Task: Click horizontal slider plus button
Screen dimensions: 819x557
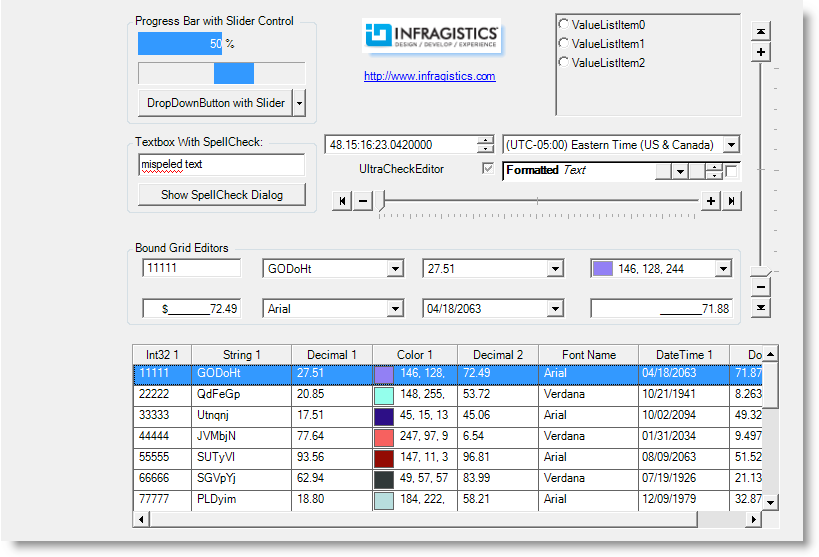Action: 711,201
